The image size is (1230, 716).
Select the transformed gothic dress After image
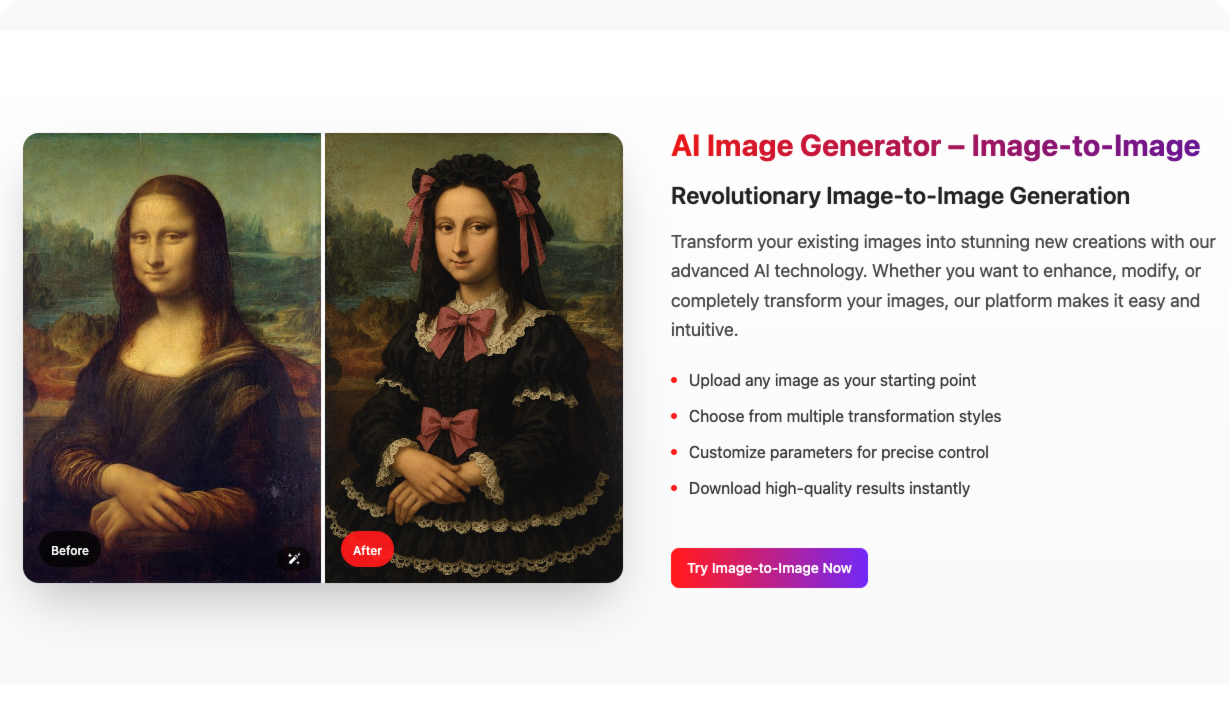pos(474,358)
